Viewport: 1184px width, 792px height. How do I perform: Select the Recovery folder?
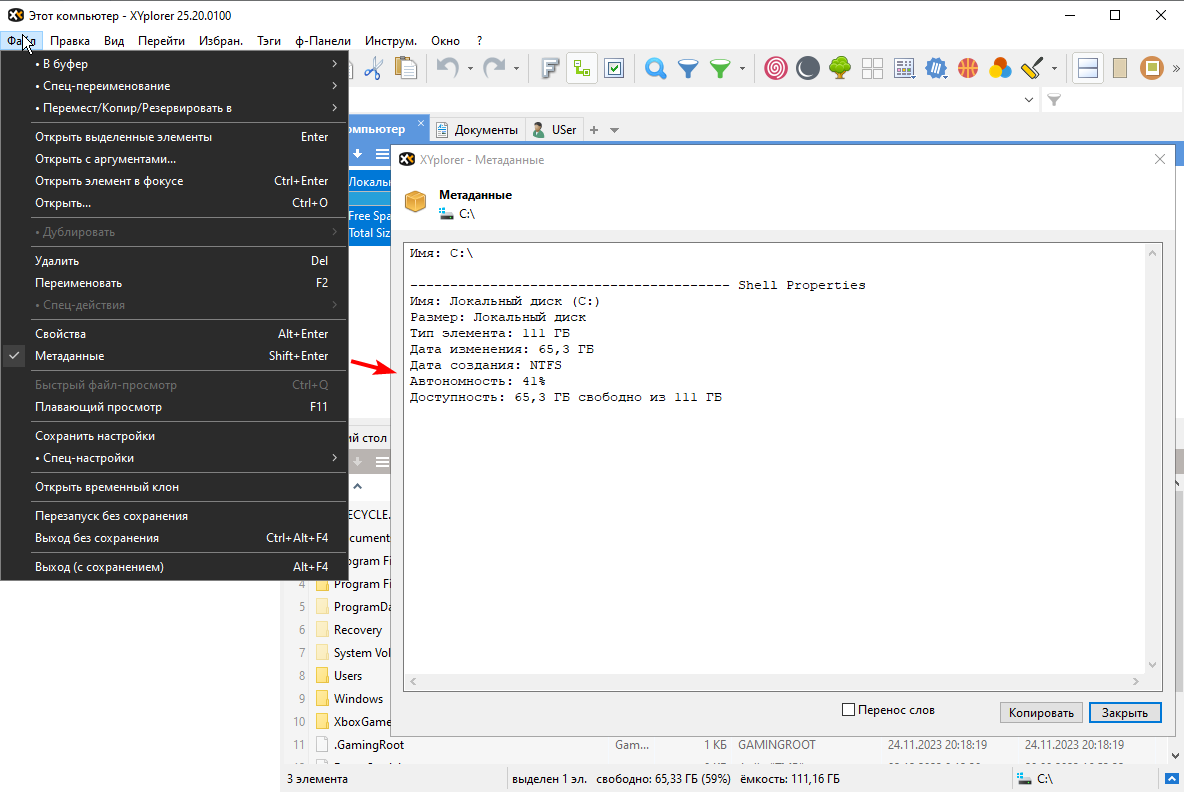click(357, 630)
